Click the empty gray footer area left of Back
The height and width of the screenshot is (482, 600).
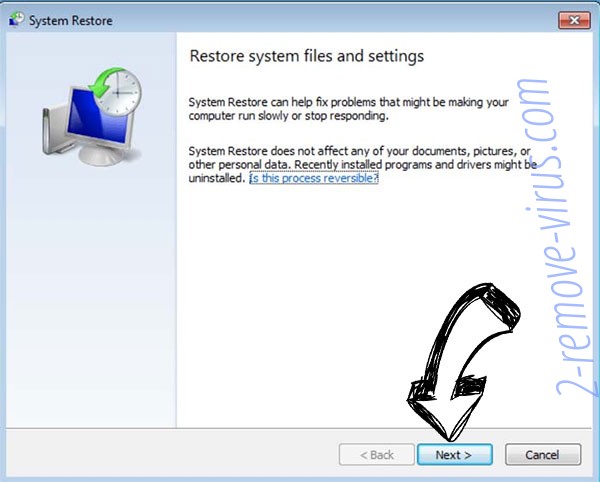[x=170, y=455]
